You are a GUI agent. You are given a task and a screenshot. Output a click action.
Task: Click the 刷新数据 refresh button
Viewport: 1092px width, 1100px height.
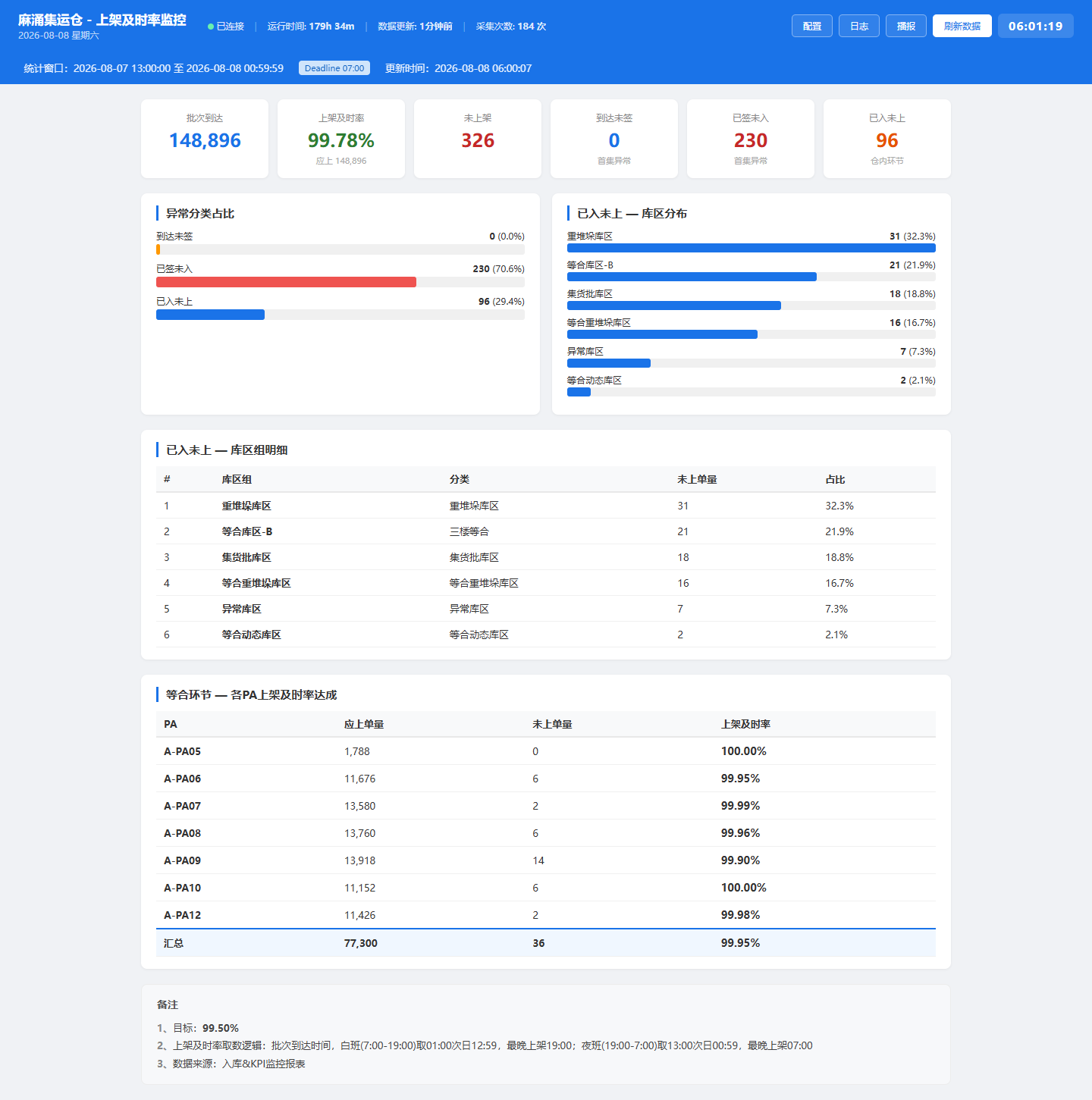(962, 26)
